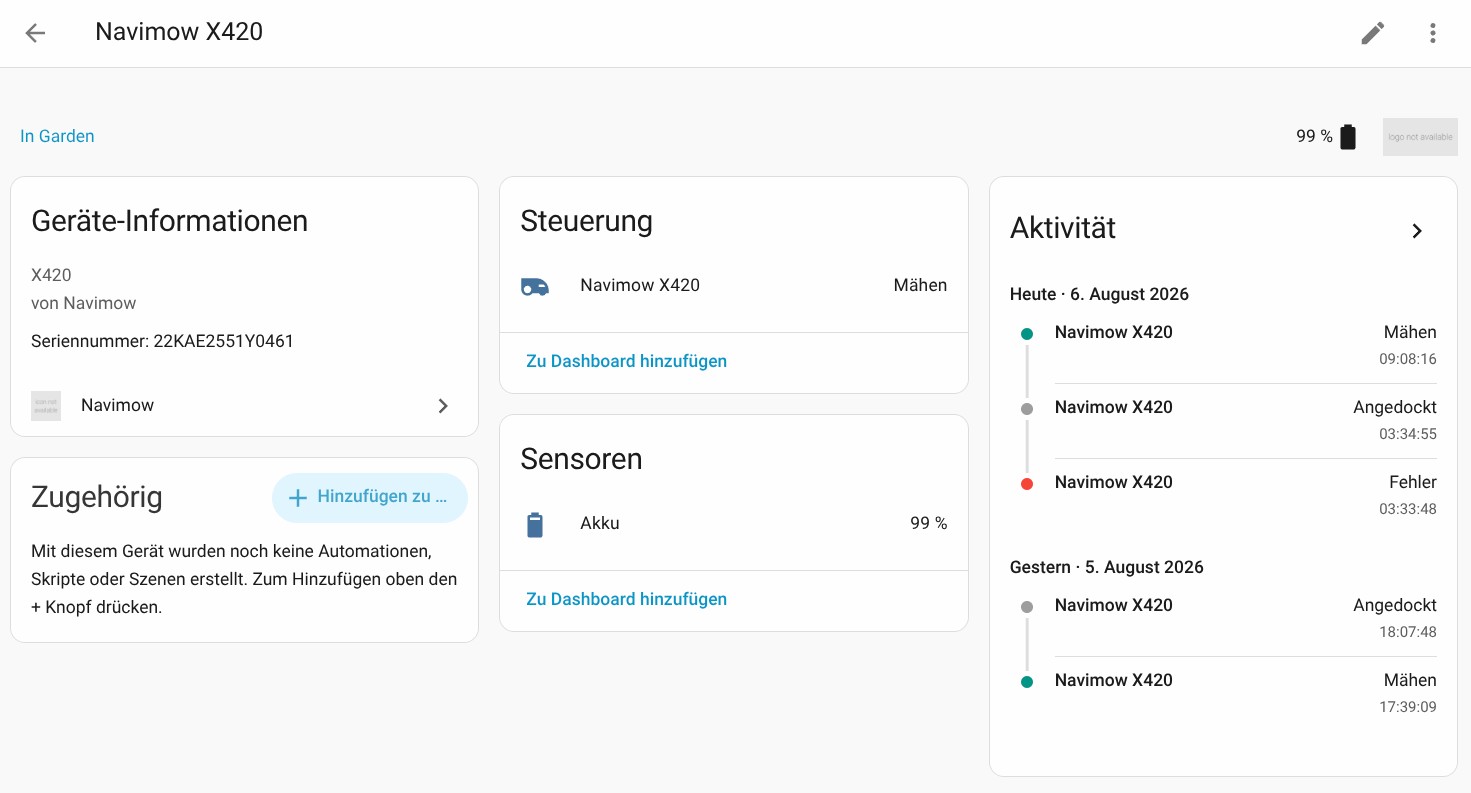Click the von Navimow manufacturer text

[83, 303]
